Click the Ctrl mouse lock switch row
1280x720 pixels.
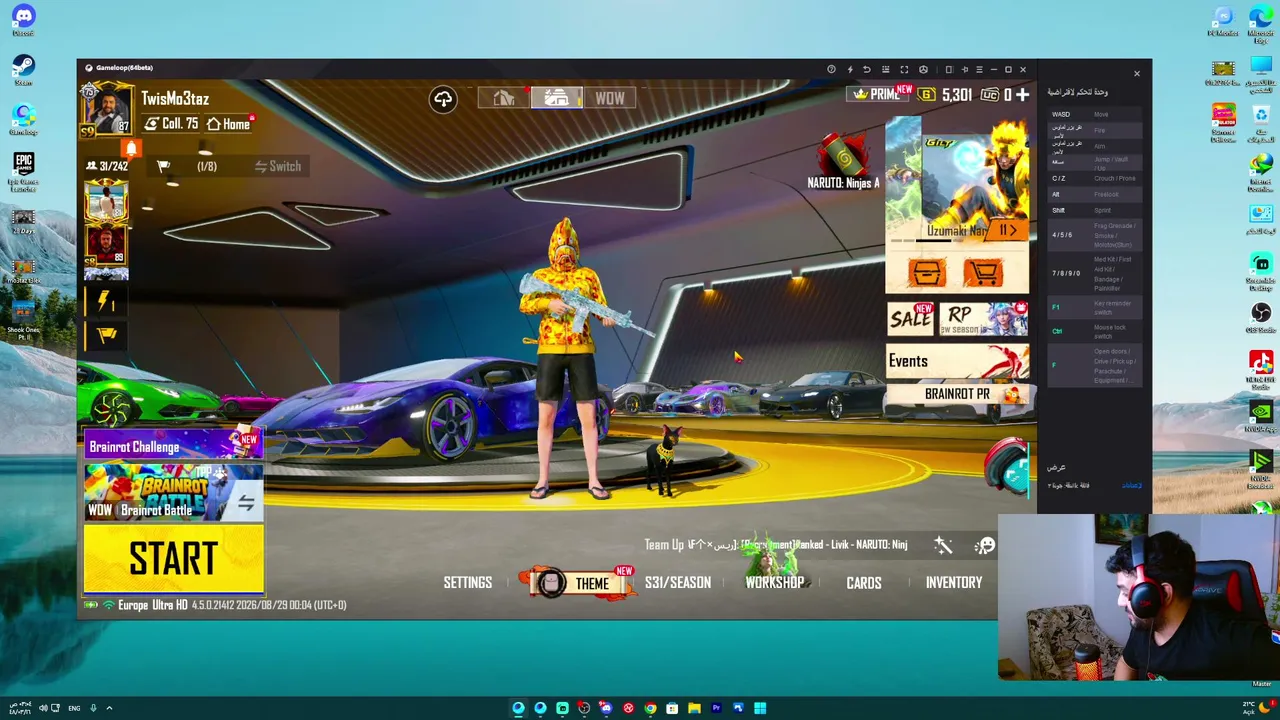click(1094, 331)
